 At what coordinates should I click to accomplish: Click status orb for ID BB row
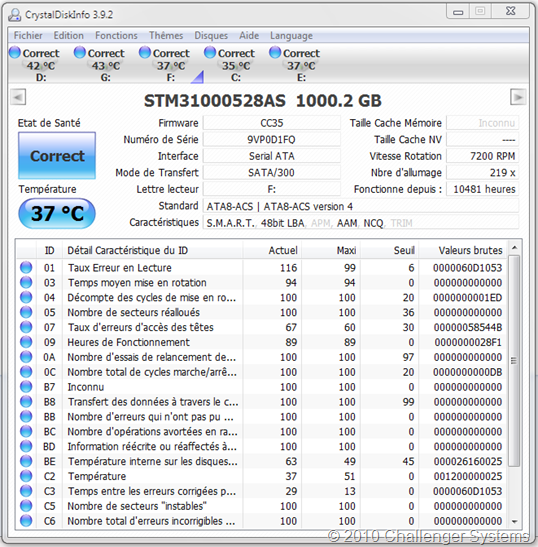click(x=26, y=417)
